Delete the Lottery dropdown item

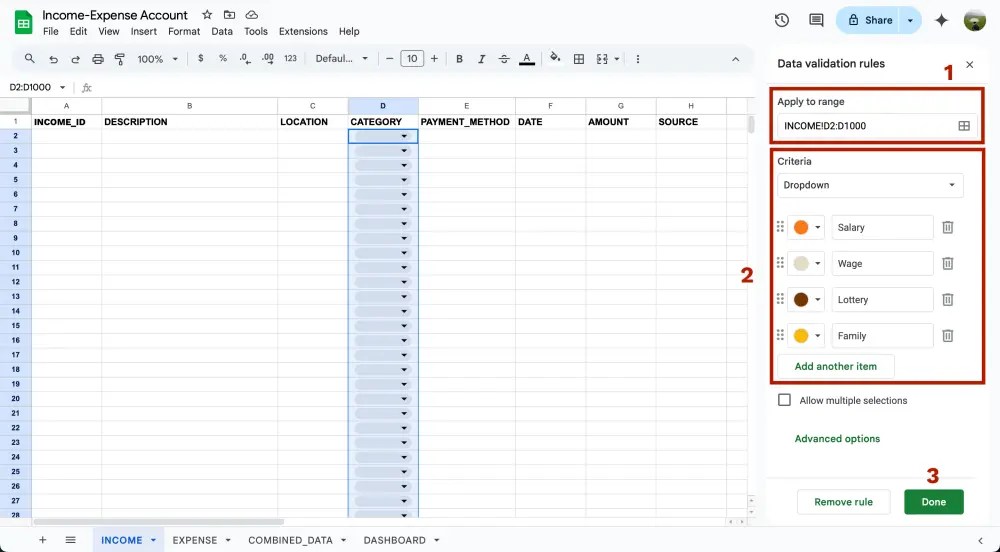(948, 300)
